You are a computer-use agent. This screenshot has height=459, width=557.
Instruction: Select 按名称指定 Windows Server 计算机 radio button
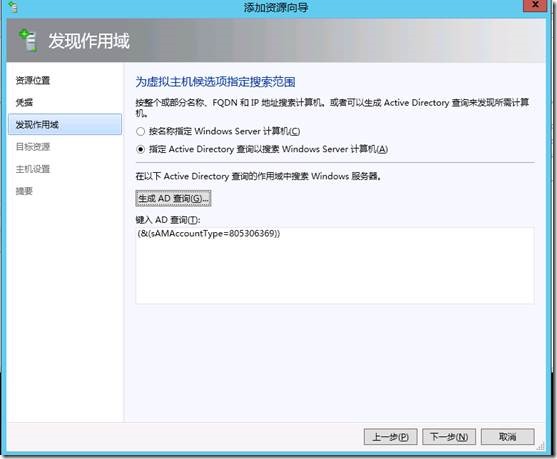pyautogui.click(x=140, y=132)
